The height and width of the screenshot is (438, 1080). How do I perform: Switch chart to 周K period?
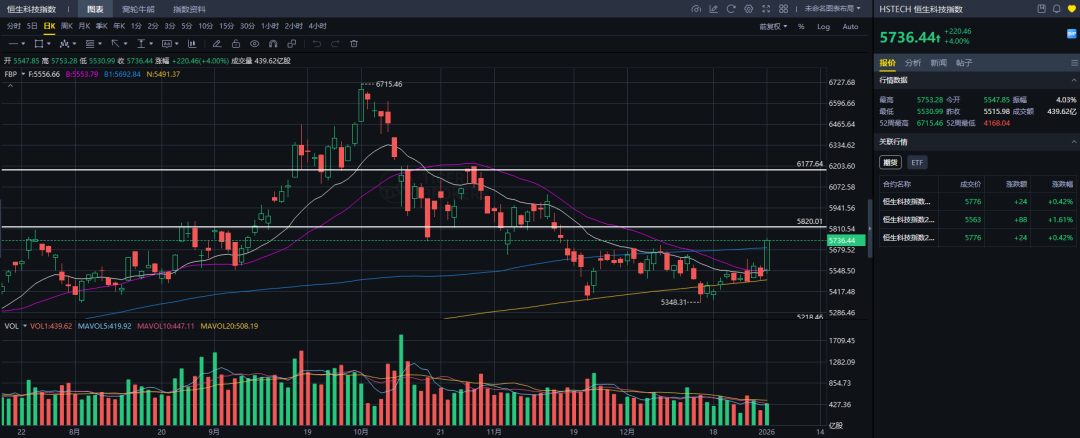[x=66, y=26]
